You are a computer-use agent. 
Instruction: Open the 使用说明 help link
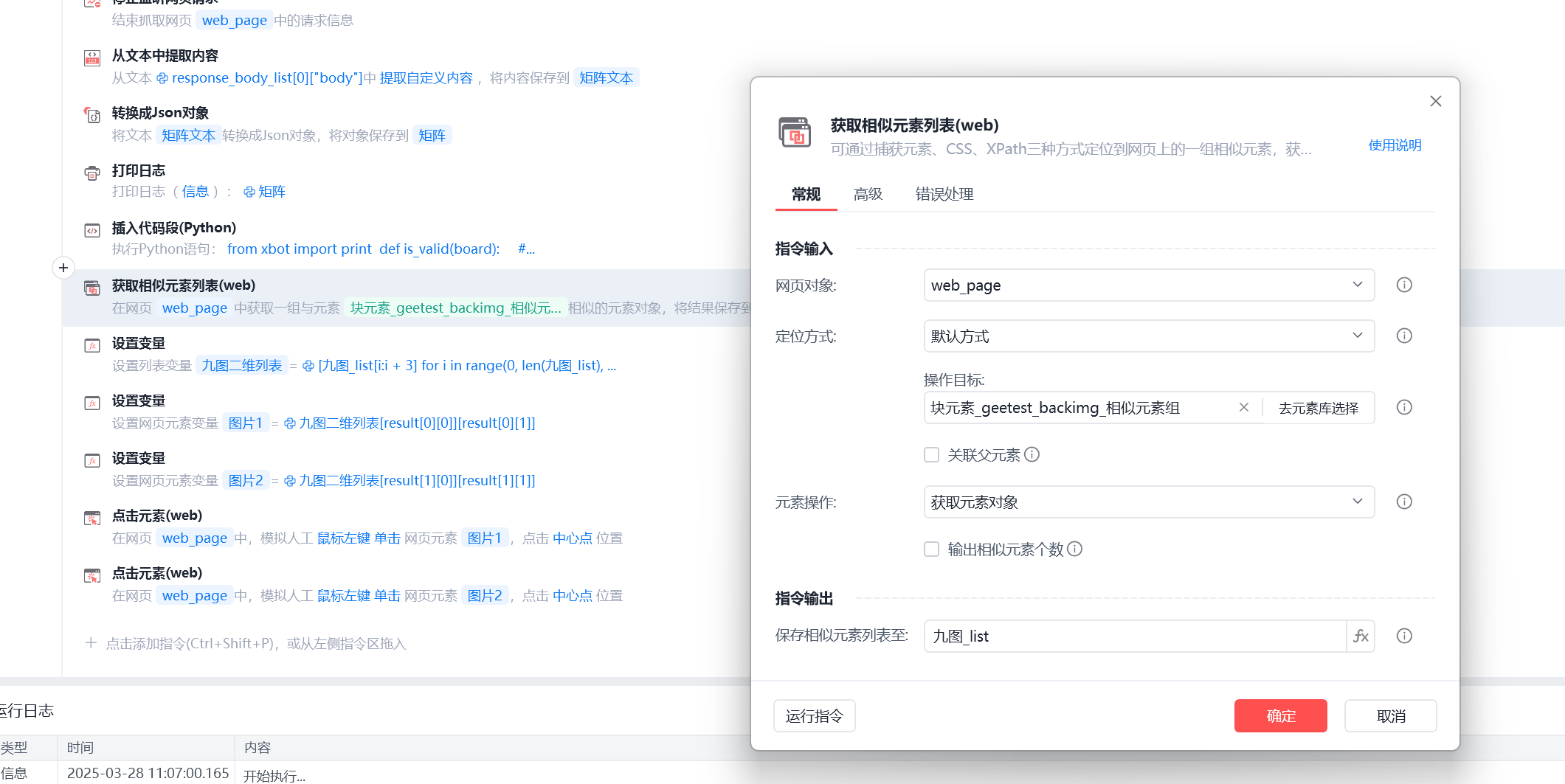[1395, 145]
